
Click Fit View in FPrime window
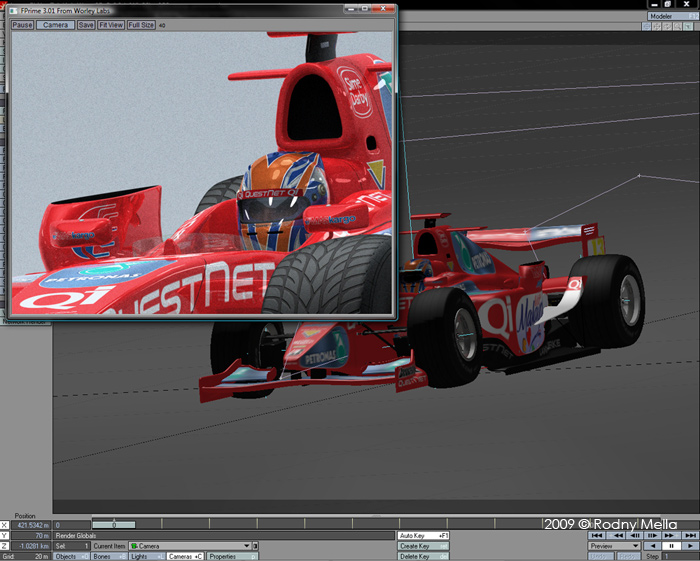110,24
